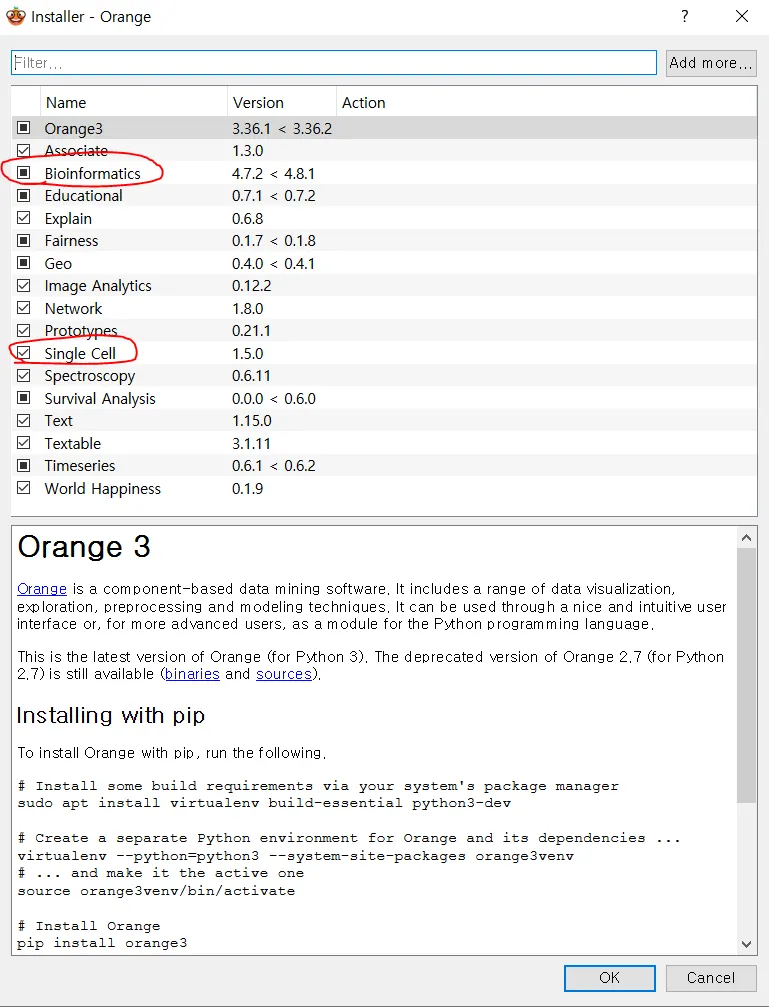Focus the Filter search field
This screenshot has width=769, height=1007.
[x=334, y=63]
